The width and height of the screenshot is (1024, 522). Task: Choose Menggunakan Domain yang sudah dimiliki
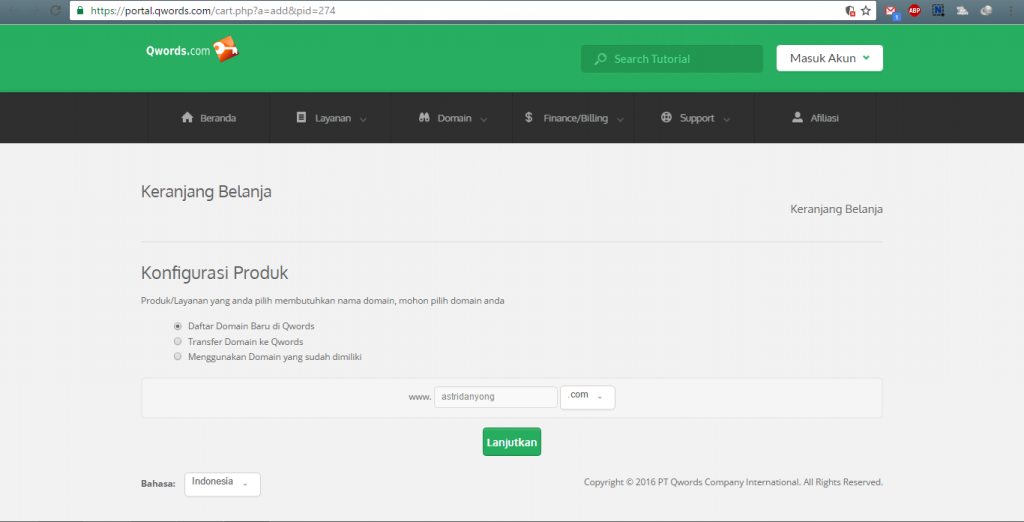tap(178, 356)
